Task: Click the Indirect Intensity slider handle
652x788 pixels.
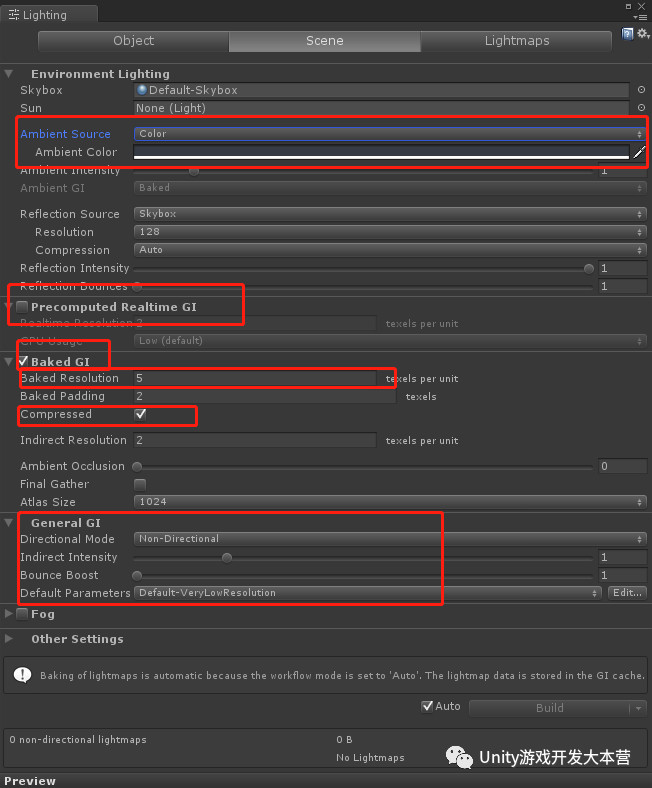Action: (x=227, y=557)
